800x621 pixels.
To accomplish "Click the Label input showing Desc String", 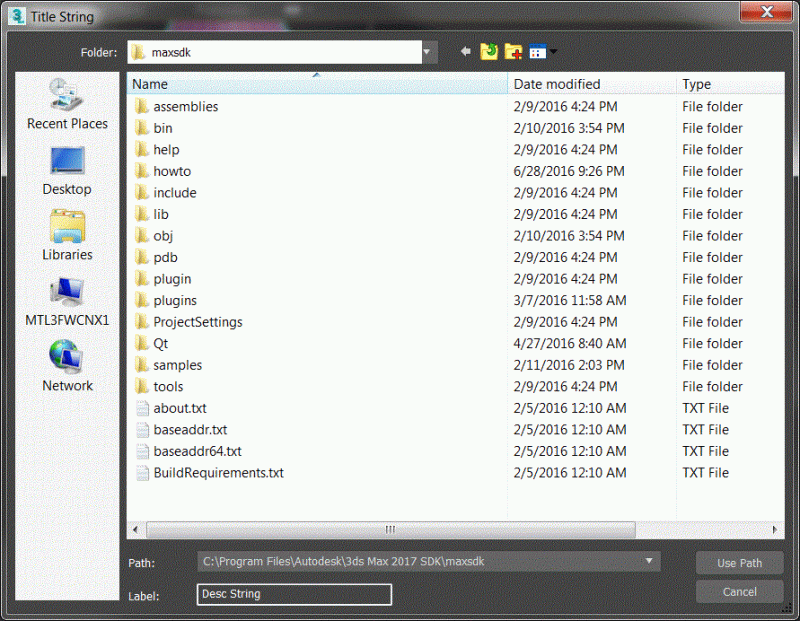I will (294, 594).
